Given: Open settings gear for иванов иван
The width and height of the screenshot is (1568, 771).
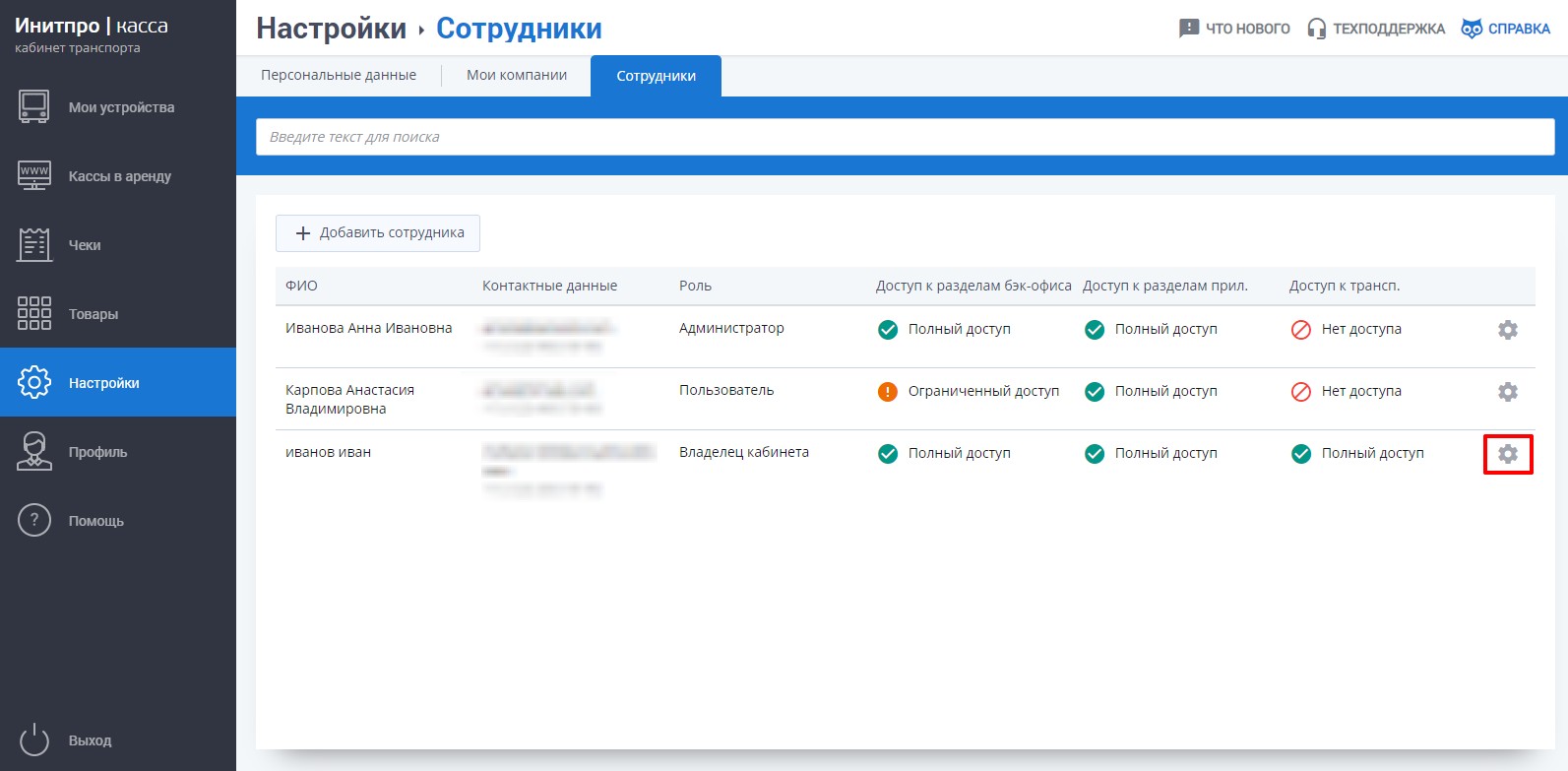Looking at the screenshot, I should [x=1508, y=454].
